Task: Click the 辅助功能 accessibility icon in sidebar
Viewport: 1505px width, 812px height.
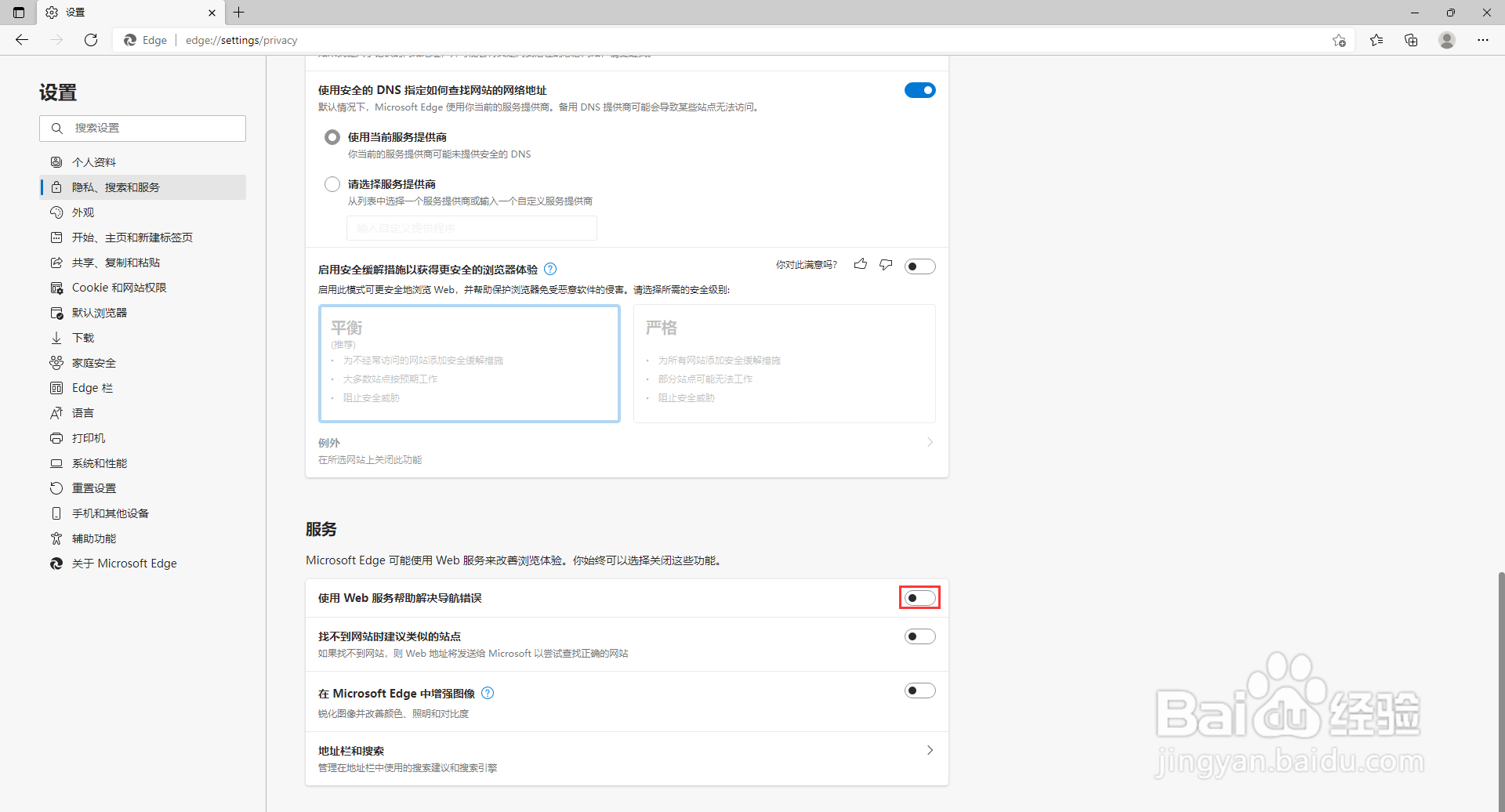Action: click(56, 538)
